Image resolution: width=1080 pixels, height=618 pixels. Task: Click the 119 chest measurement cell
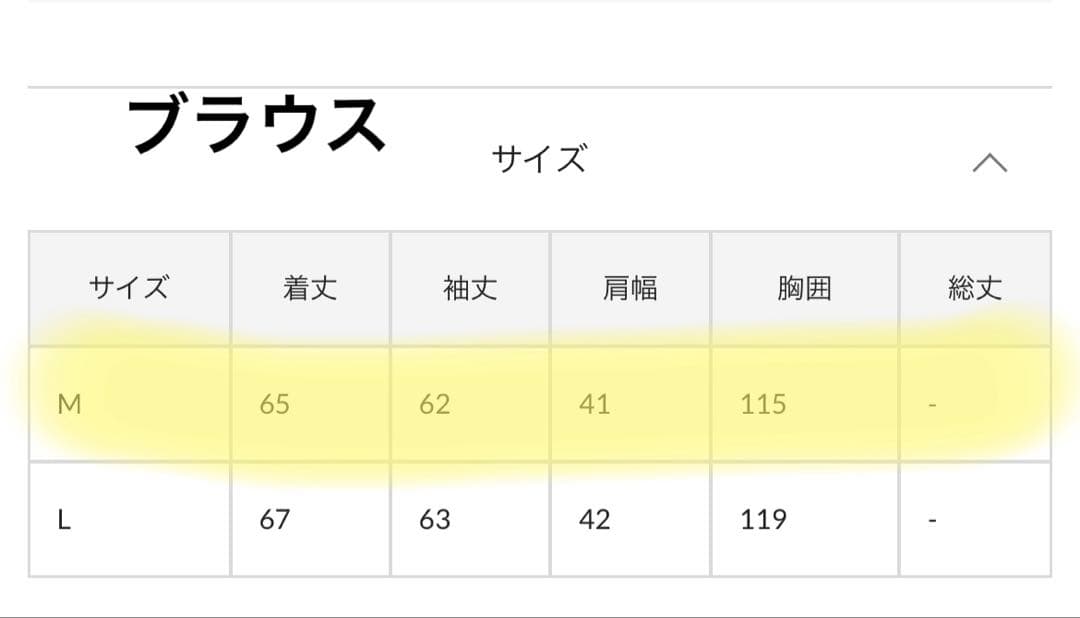pos(763,520)
